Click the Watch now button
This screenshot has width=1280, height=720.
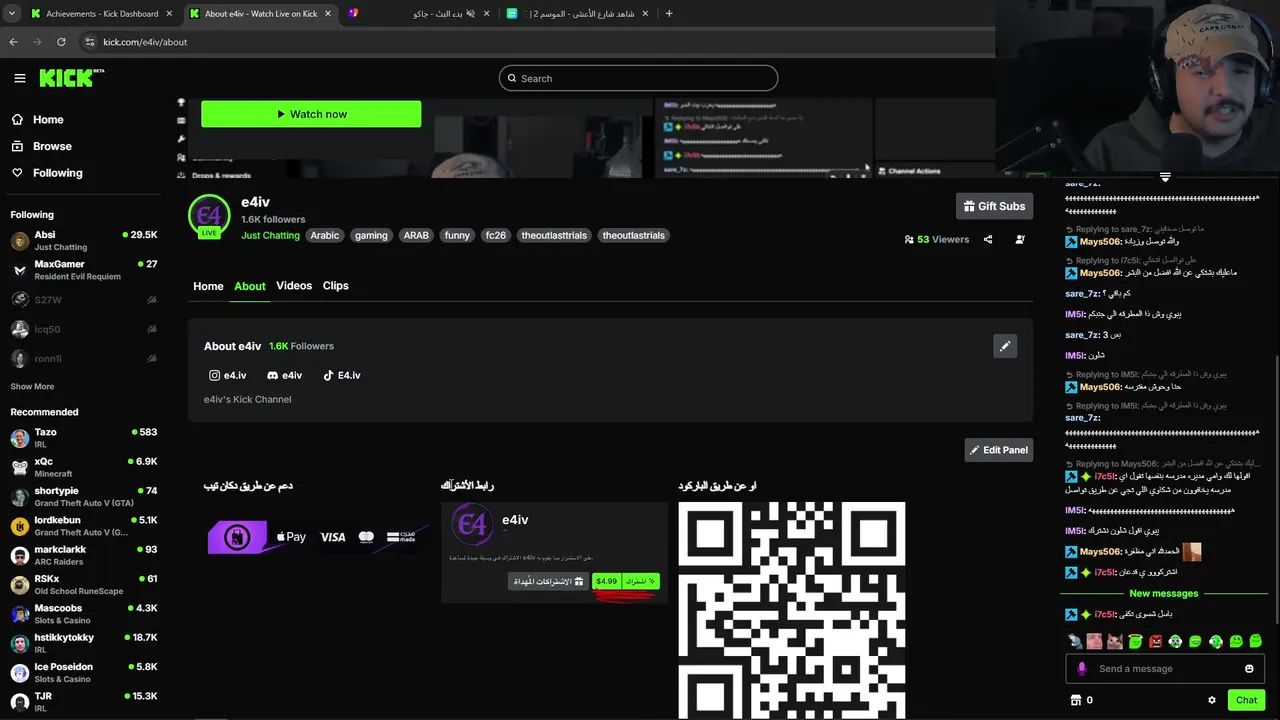pyautogui.click(x=311, y=114)
